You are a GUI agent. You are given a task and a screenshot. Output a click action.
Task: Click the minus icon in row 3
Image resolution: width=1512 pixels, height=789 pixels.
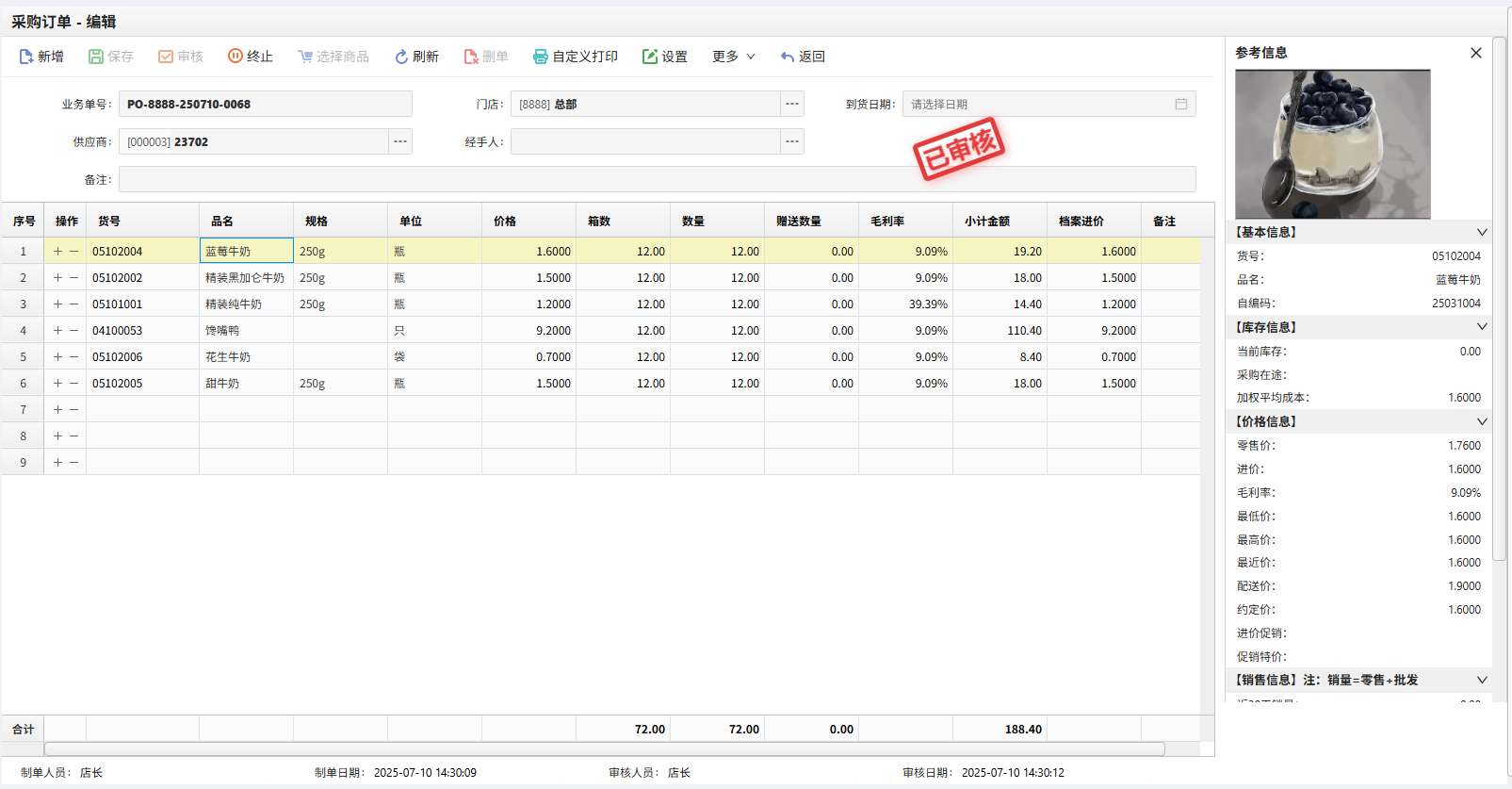[73, 304]
